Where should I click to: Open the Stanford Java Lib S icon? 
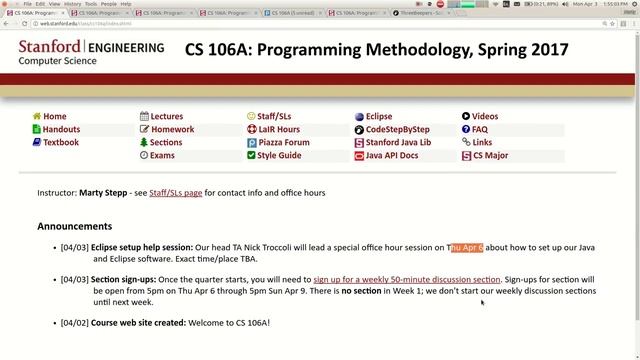click(x=359, y=143)
